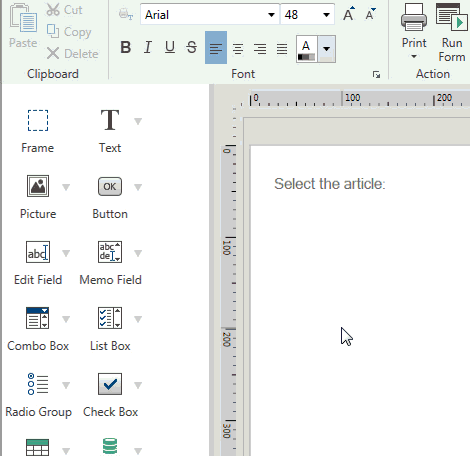Align text center
470x456 pixels.
pyautogui.click(x=238, y=49)
